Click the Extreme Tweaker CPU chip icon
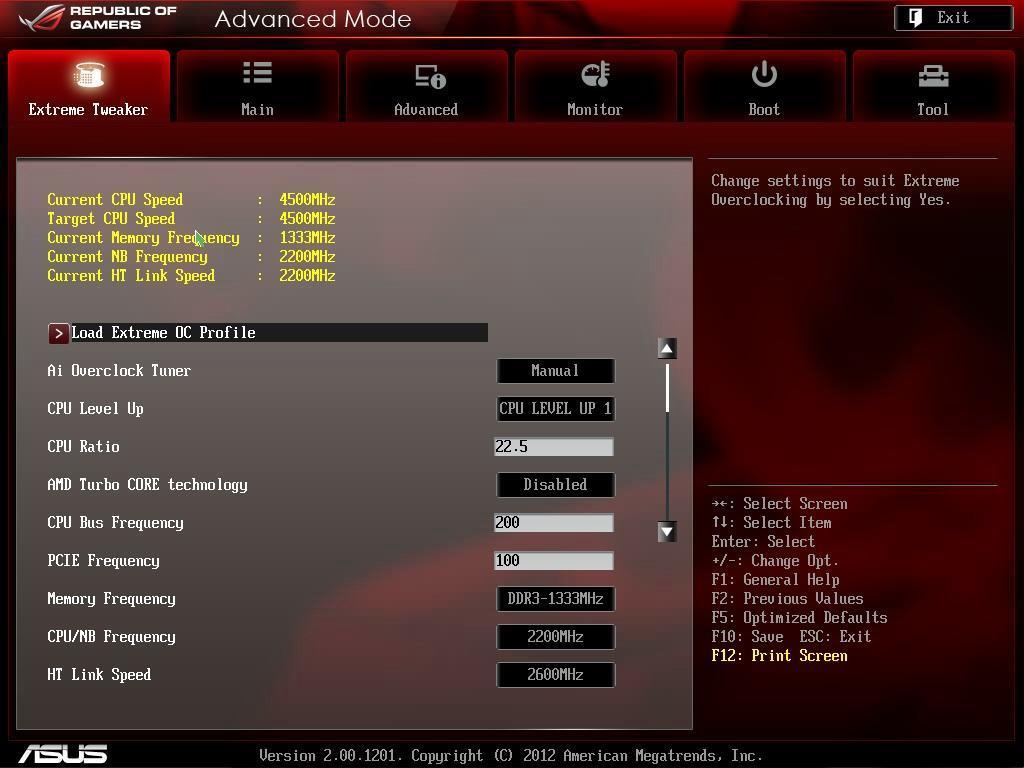The image size is (1024, 768). click(x=89, y=74)
